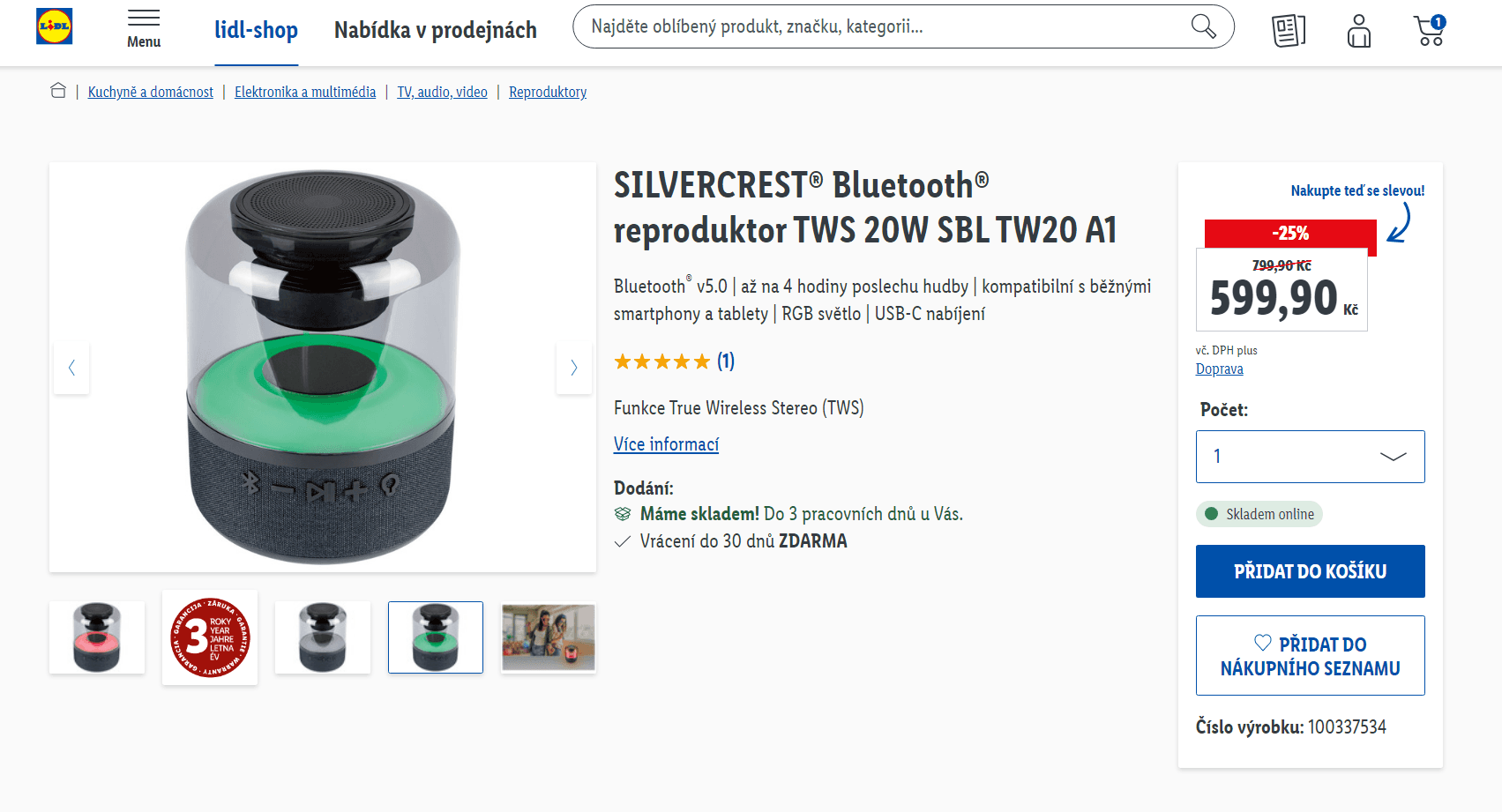Open the Doprava shipping link

tap(1219, 369)
